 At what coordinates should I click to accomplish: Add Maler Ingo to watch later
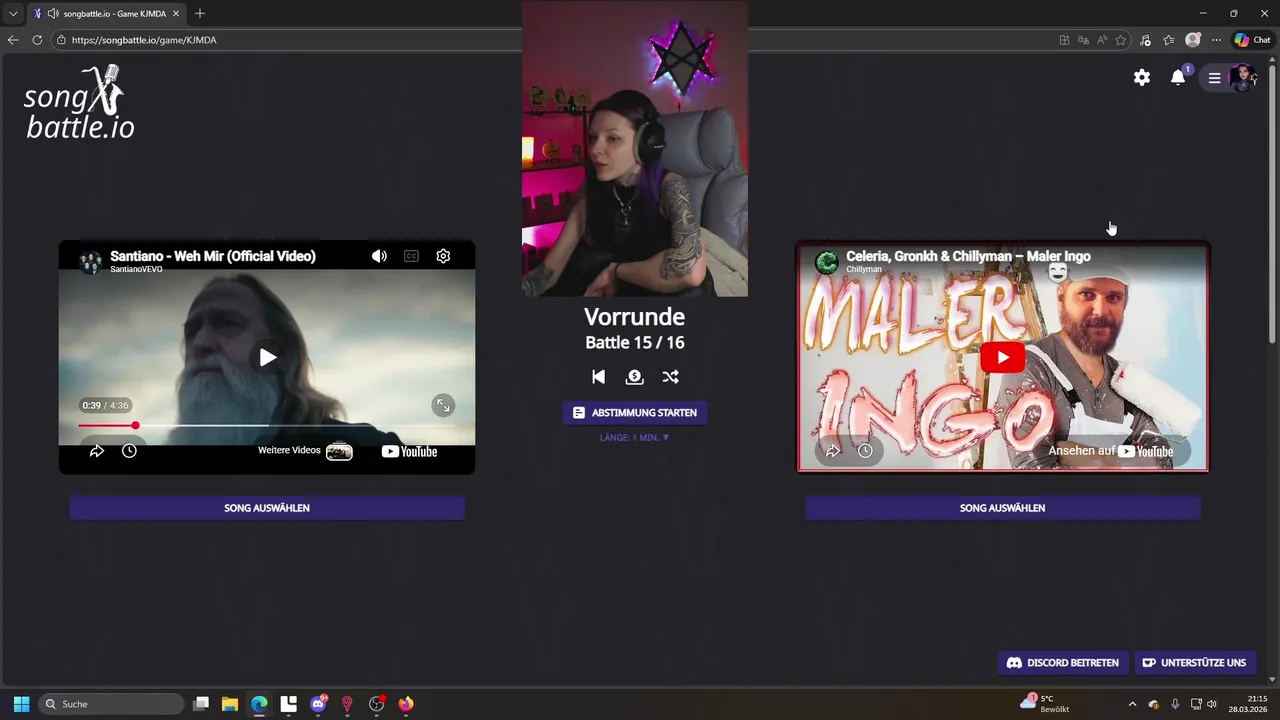[x=865, y=451]
